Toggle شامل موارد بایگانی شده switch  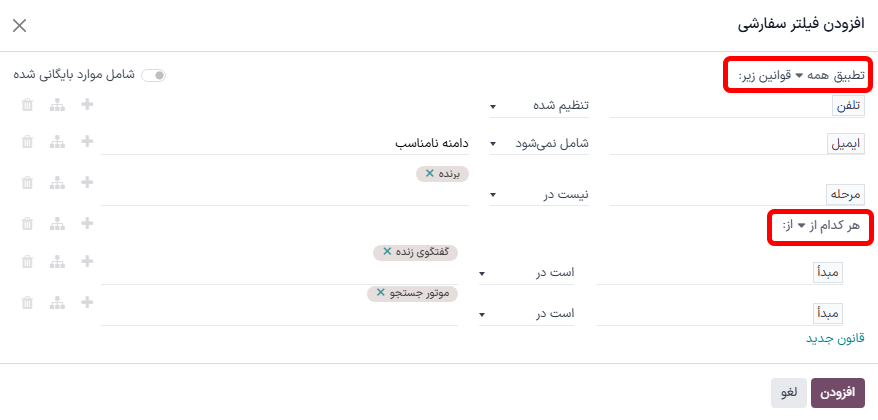[x=154, y=75]
